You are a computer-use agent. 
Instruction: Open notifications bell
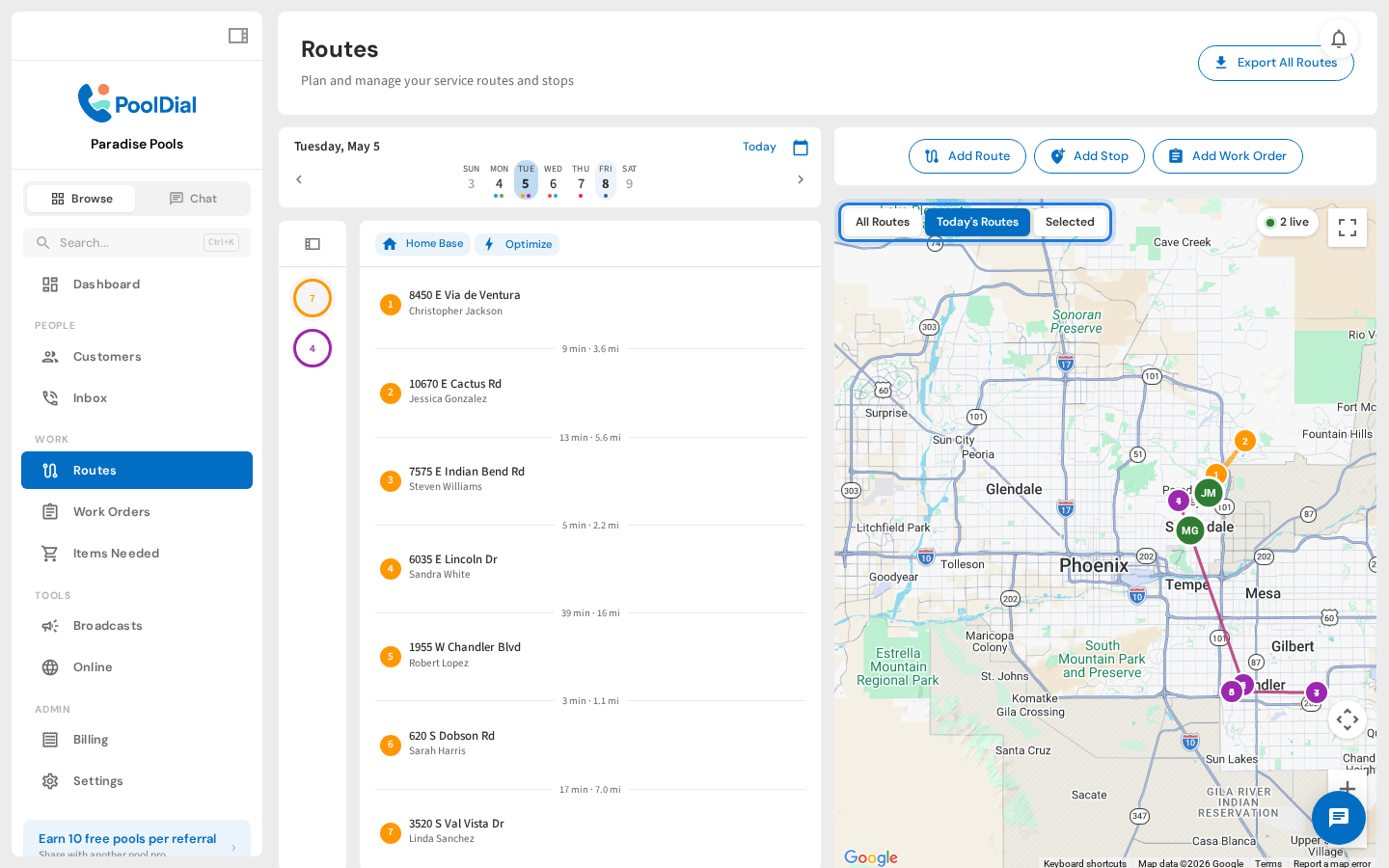[x=1339, y=39]
